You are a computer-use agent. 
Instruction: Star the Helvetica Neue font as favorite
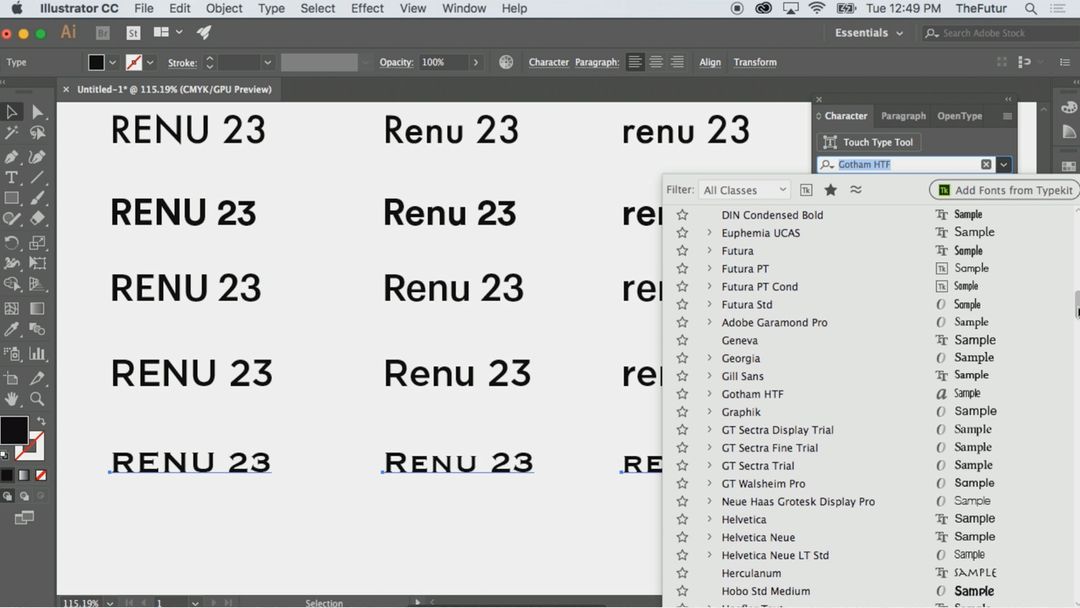pos(682,537)
